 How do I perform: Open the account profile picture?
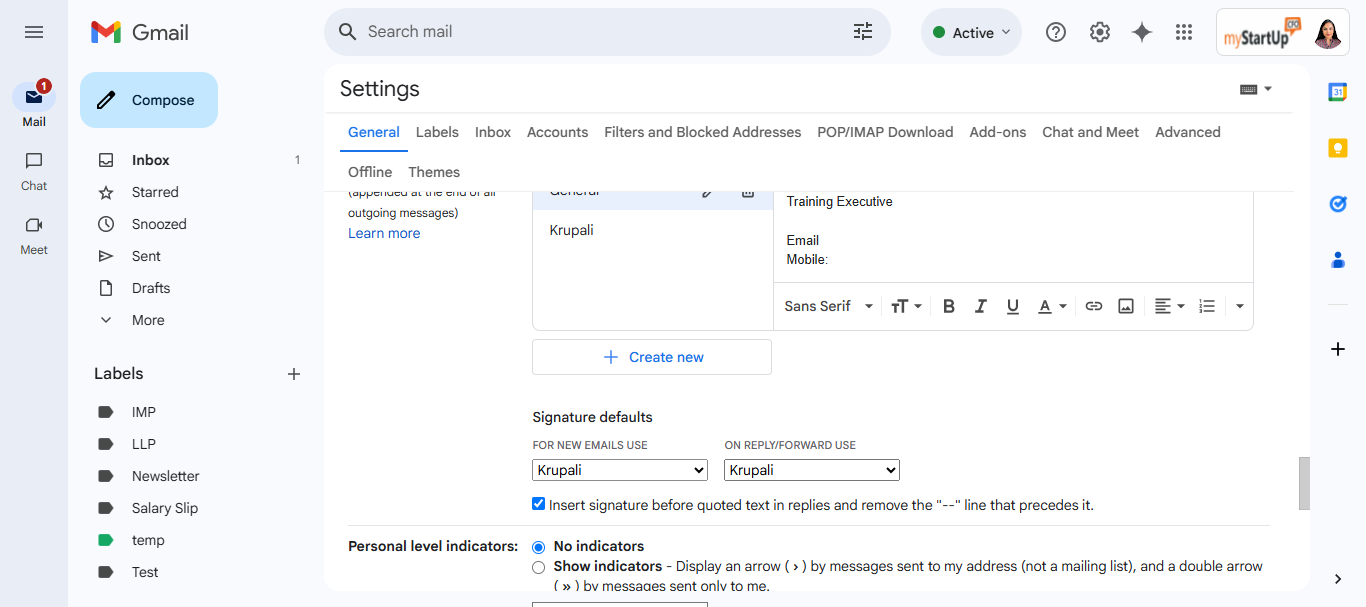coord(1329,33)
